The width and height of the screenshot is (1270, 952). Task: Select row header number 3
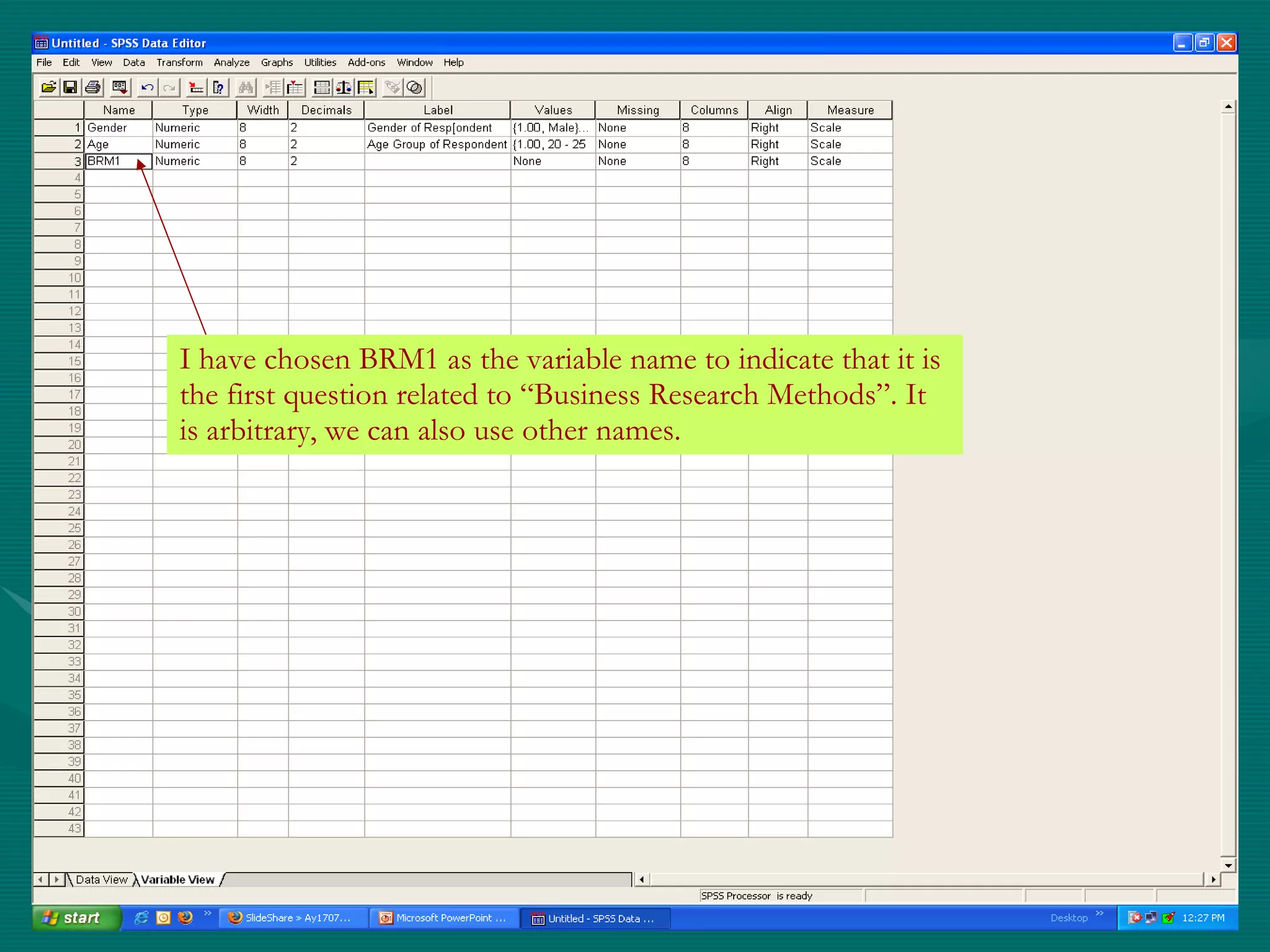click(x=59, y=161)
